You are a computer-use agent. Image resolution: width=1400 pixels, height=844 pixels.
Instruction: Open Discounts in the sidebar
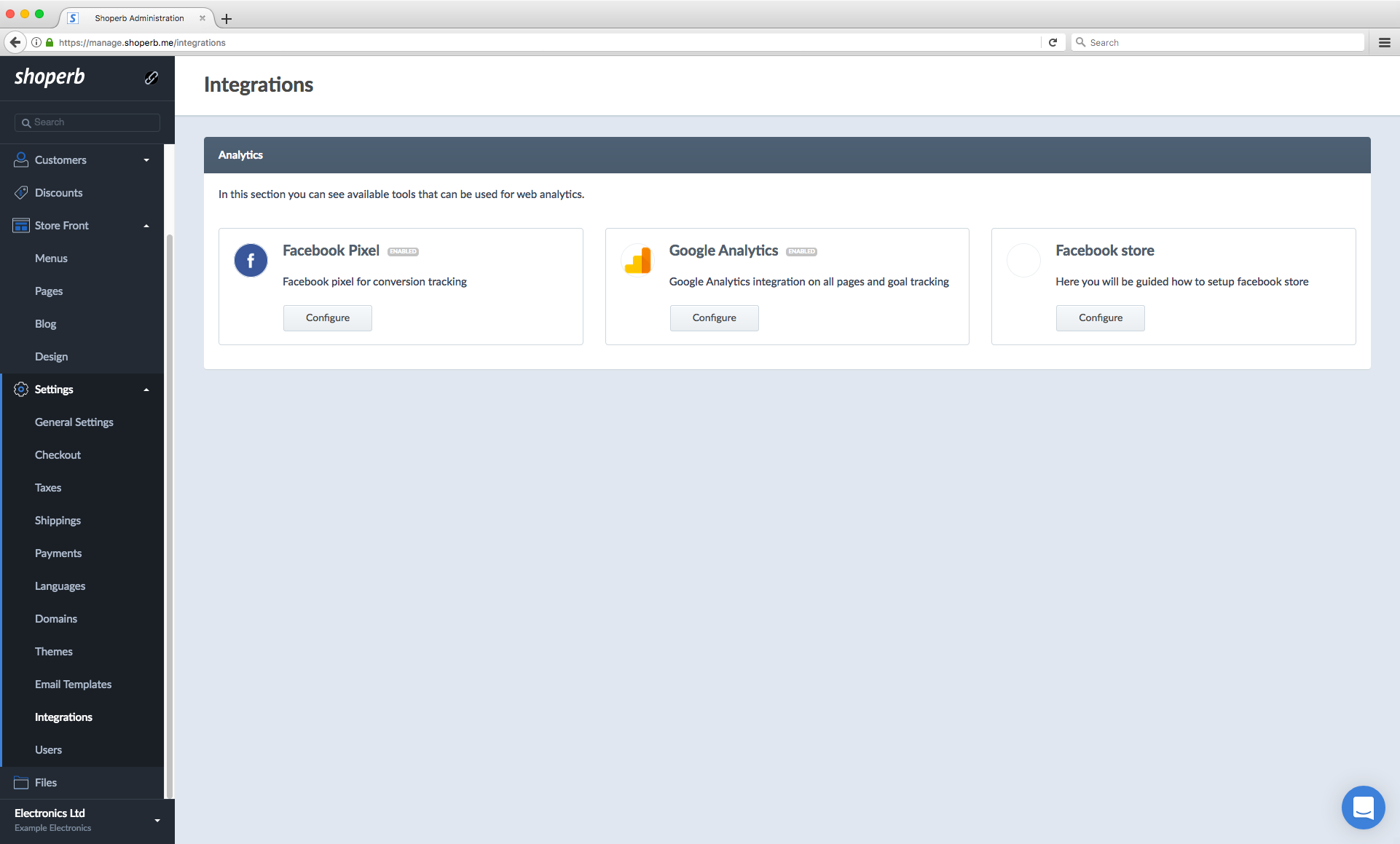point(58,192)
